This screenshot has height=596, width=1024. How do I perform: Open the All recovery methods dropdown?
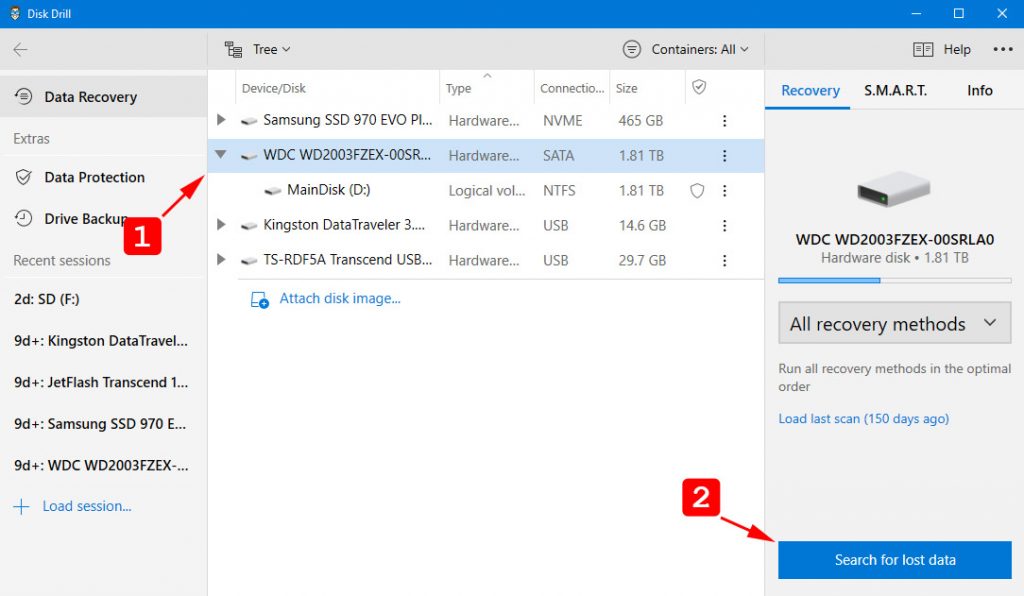(893, 323)
